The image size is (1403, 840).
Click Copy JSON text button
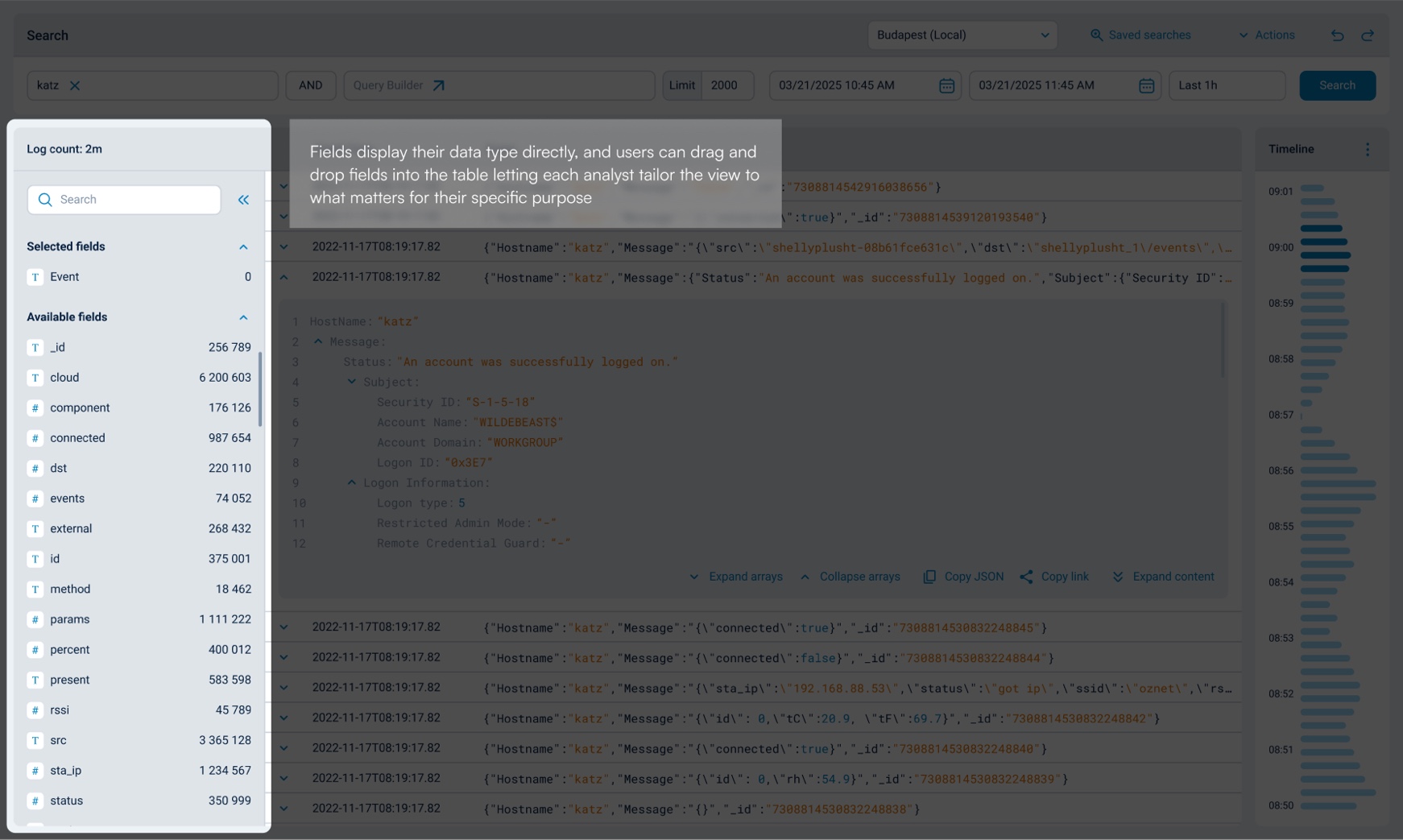tap(974, 577)
